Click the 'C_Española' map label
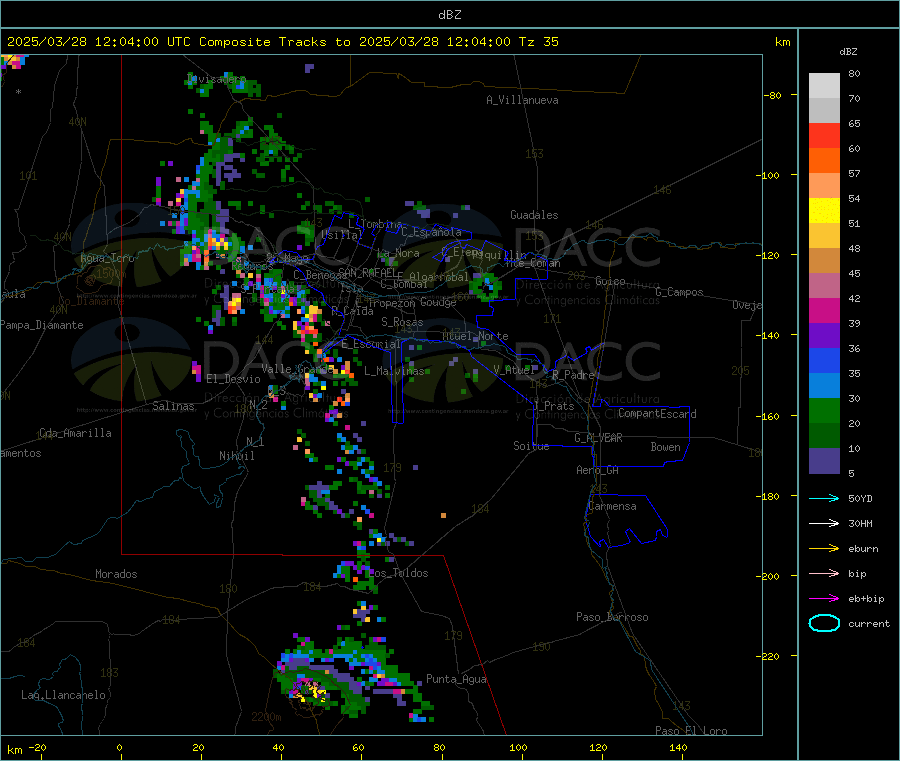 point(432,232)
